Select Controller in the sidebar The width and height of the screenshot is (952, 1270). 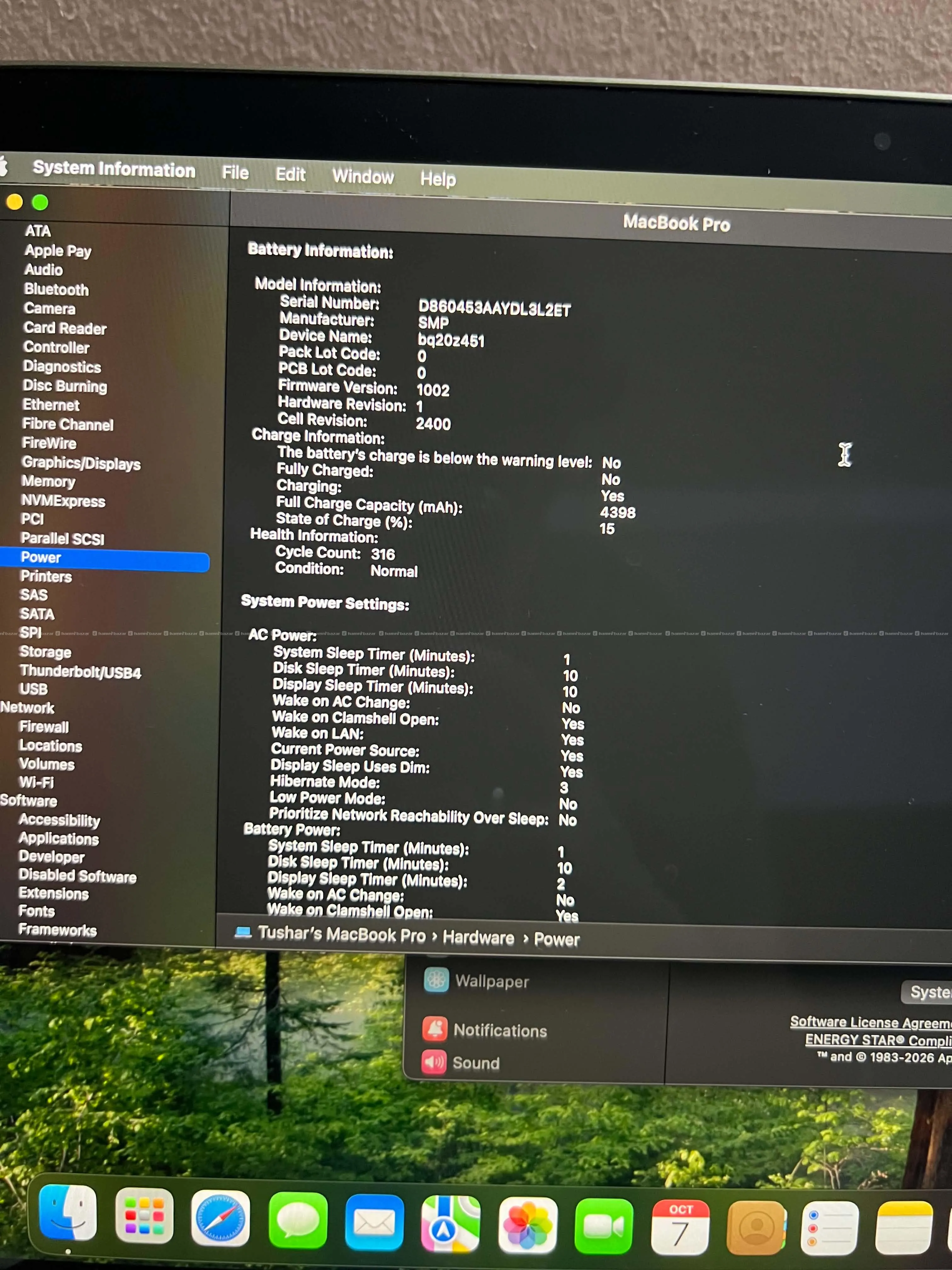(56, 347)
